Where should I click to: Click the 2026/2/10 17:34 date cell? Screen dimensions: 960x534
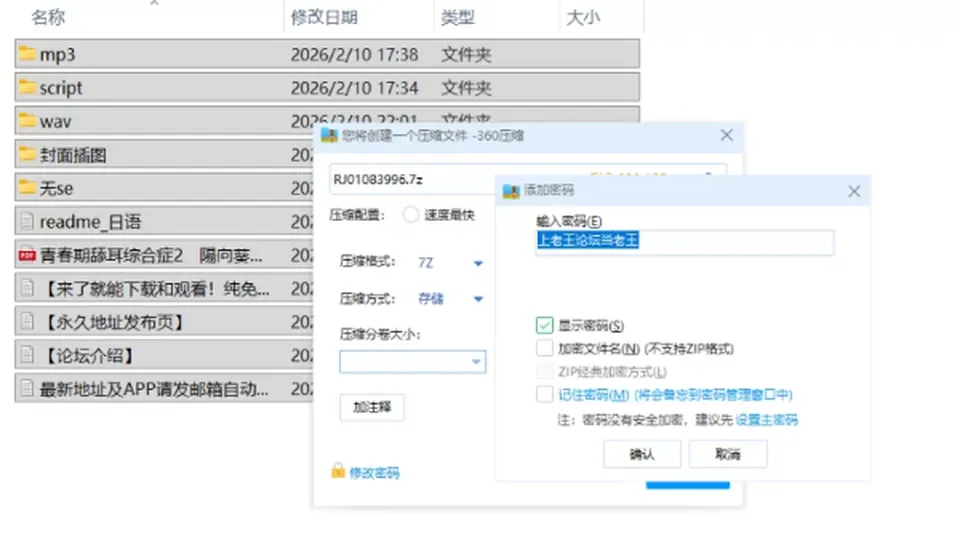click(x=354, y=88)
